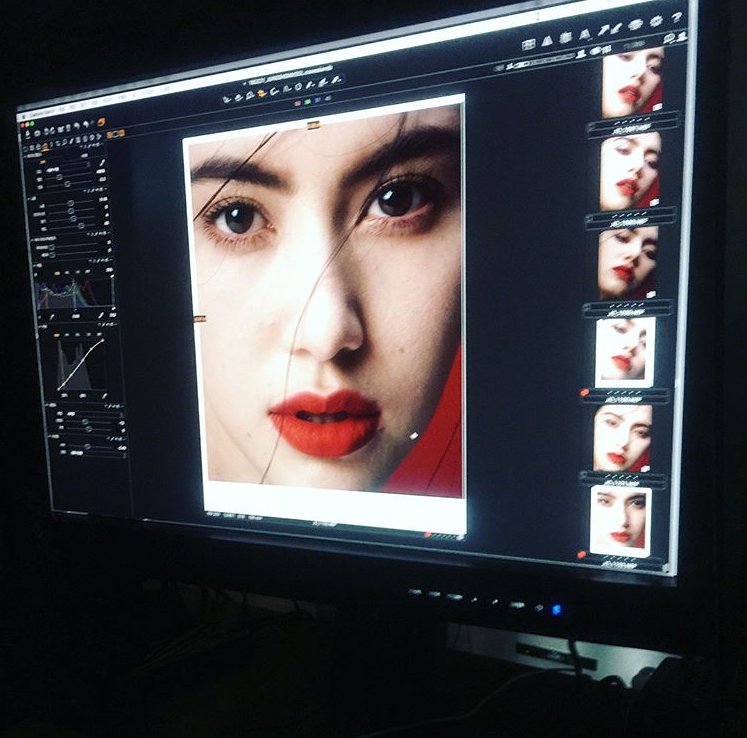The height and width of the screenshot is (738, 747).
Task: Toggle the green channel readout indicator
Action: pos(307,101)
